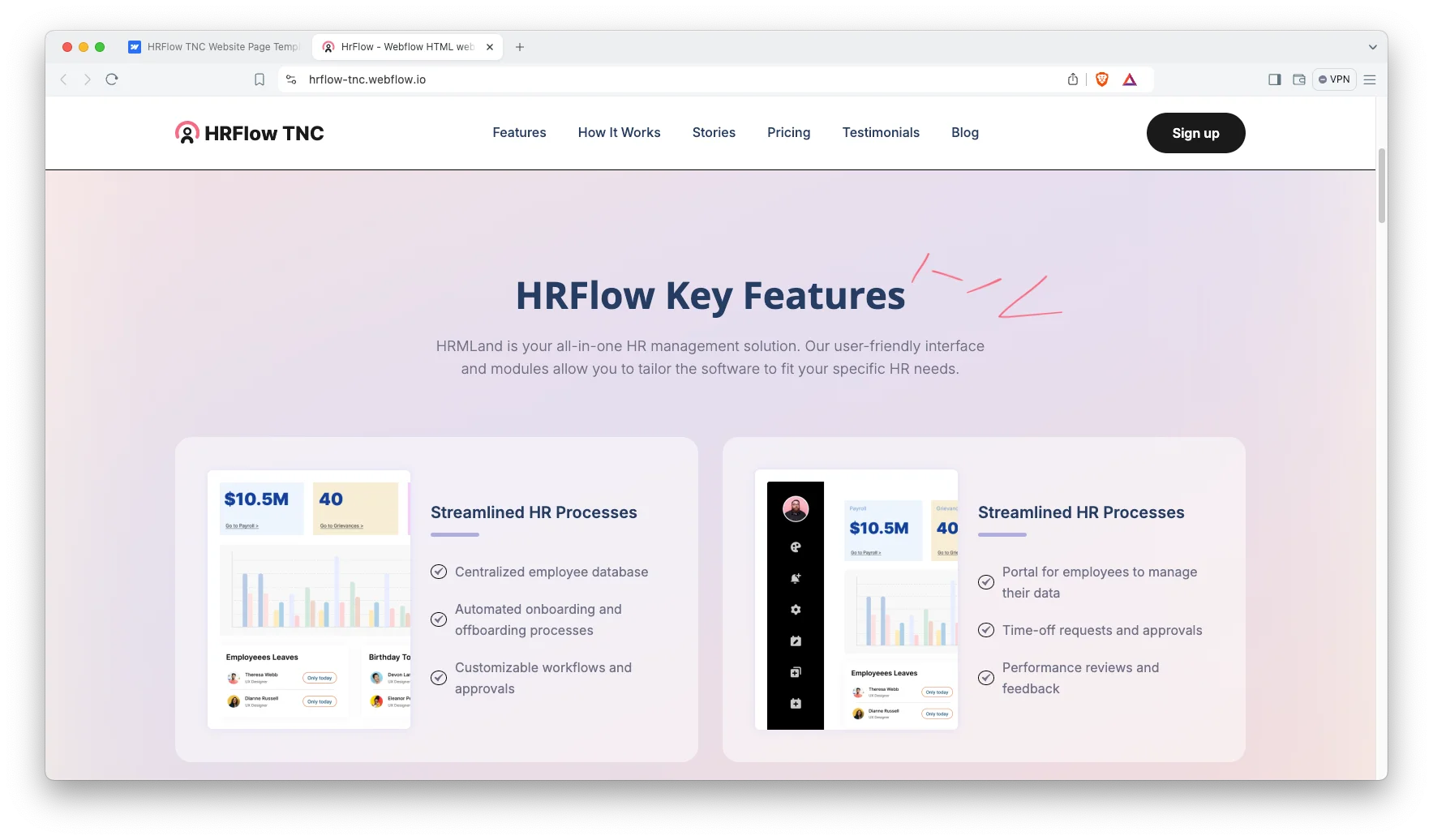Select the calendar-add icon at sidebar bottom
Image resolution: width=1433 pixels, height=840 pixels.
[x=795, y=703]
